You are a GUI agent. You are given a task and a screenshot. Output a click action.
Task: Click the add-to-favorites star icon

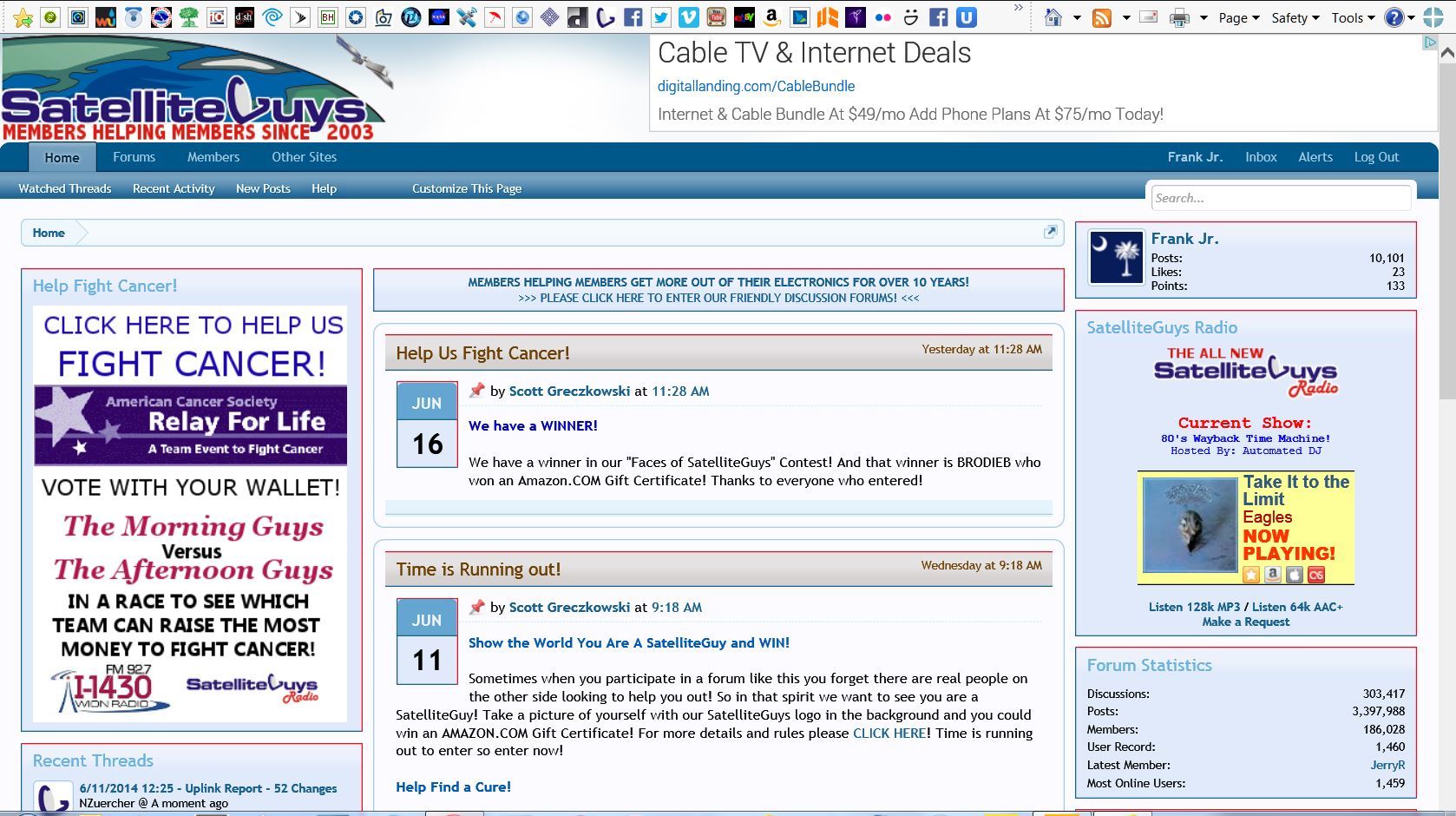pyautogui.click(x=23, y=17)
